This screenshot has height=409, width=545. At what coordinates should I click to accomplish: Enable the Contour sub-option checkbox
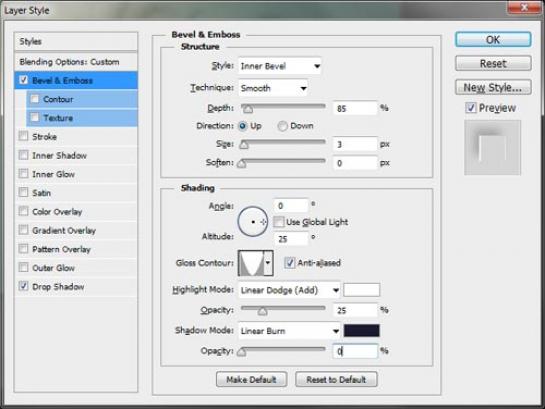pyautogui.click(x=34, y=99)
